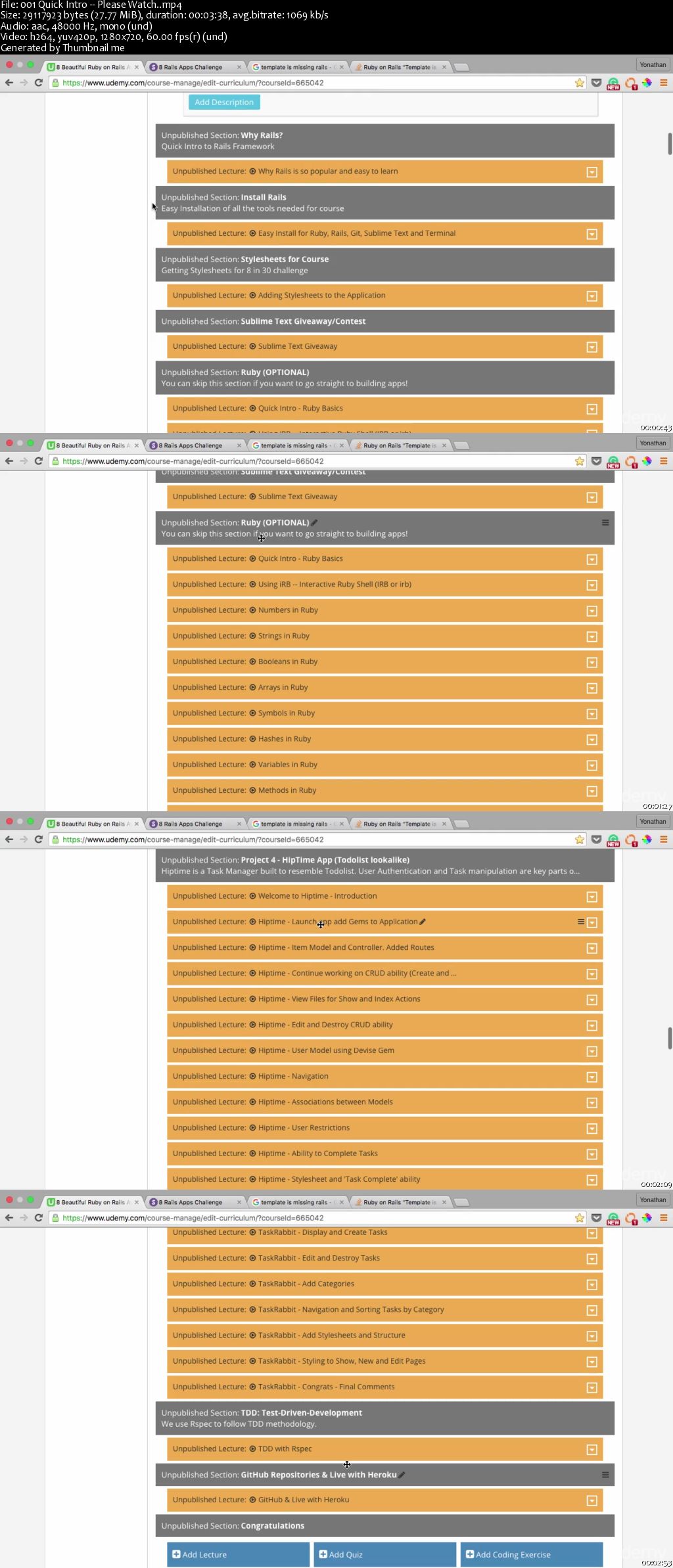Open 'Ruby on Rails Template is' tab in the HipTime frame
The width and height of the screenshot is (673, 1568).
point(400,824)
